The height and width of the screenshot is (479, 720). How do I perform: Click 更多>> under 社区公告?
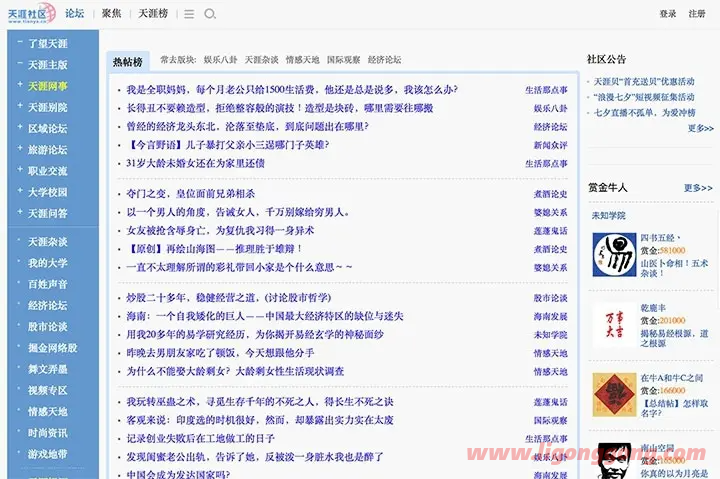[701, 128]
